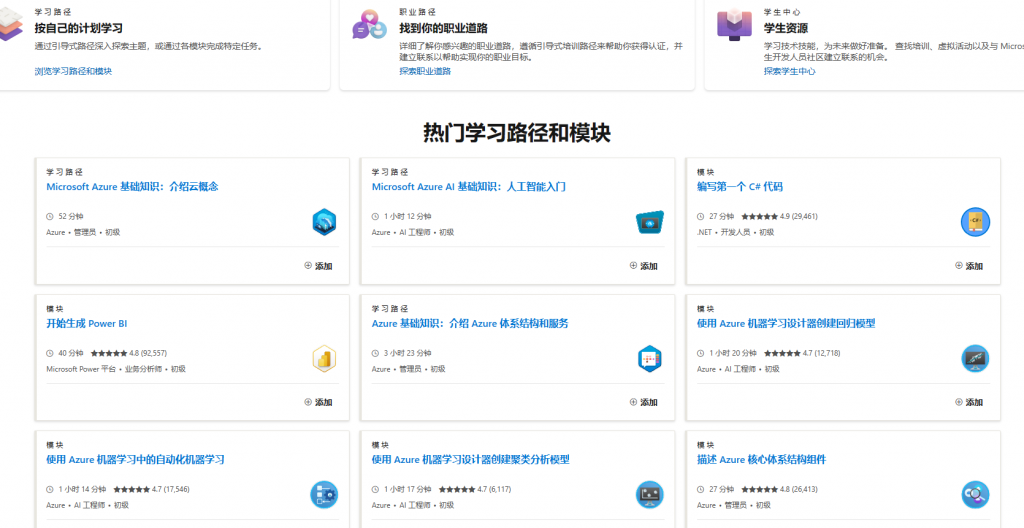Screen dimensions: 1024x528
Task: Click the Azure cloud concepts course badge icon
Action: tap(324, 222)
